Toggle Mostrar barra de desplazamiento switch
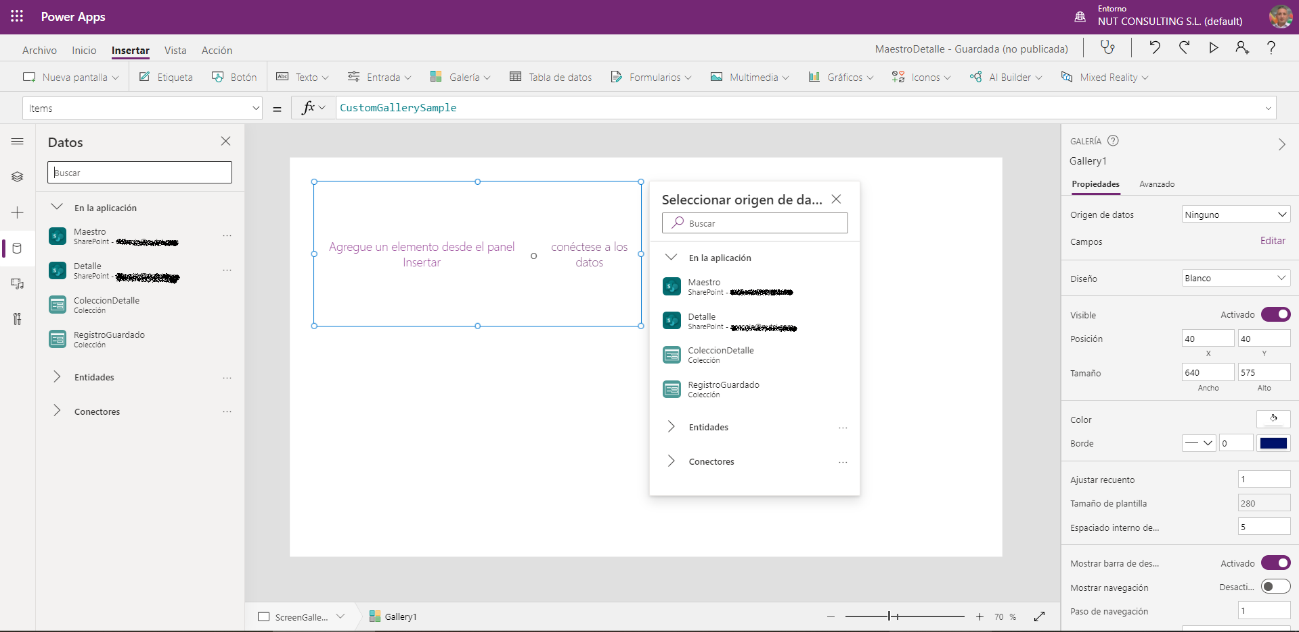 [x=1276, y=563]
